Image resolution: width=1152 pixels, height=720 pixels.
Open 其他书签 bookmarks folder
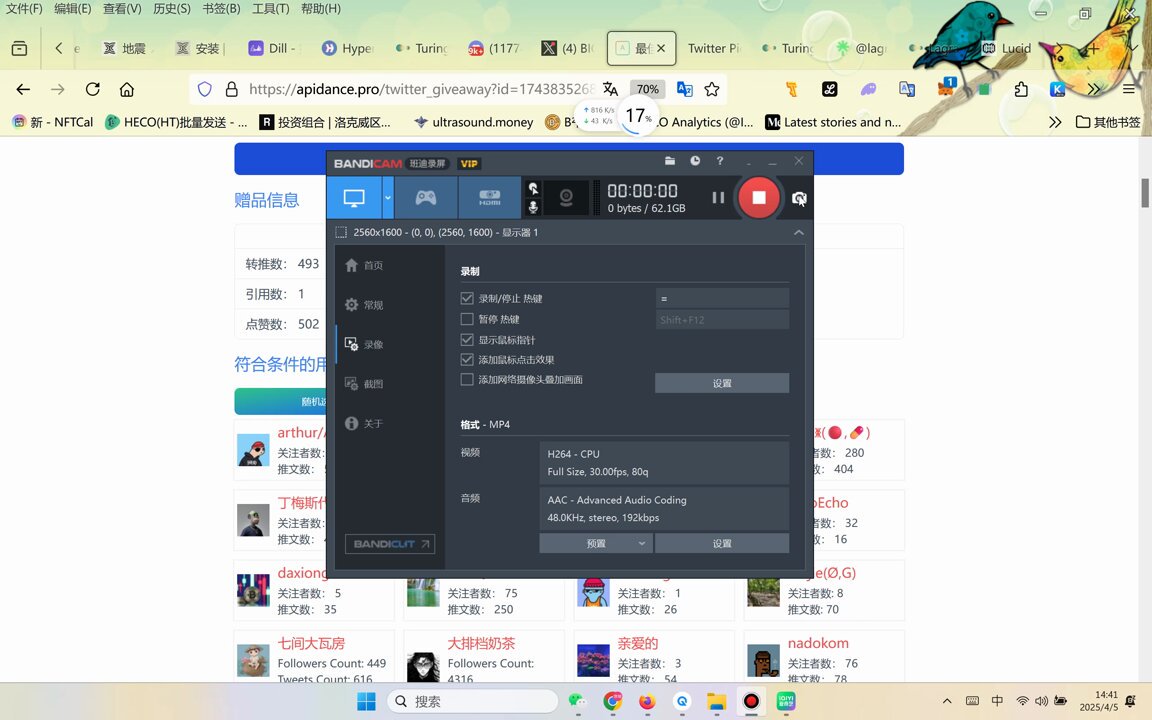[x=1108, y=122]
